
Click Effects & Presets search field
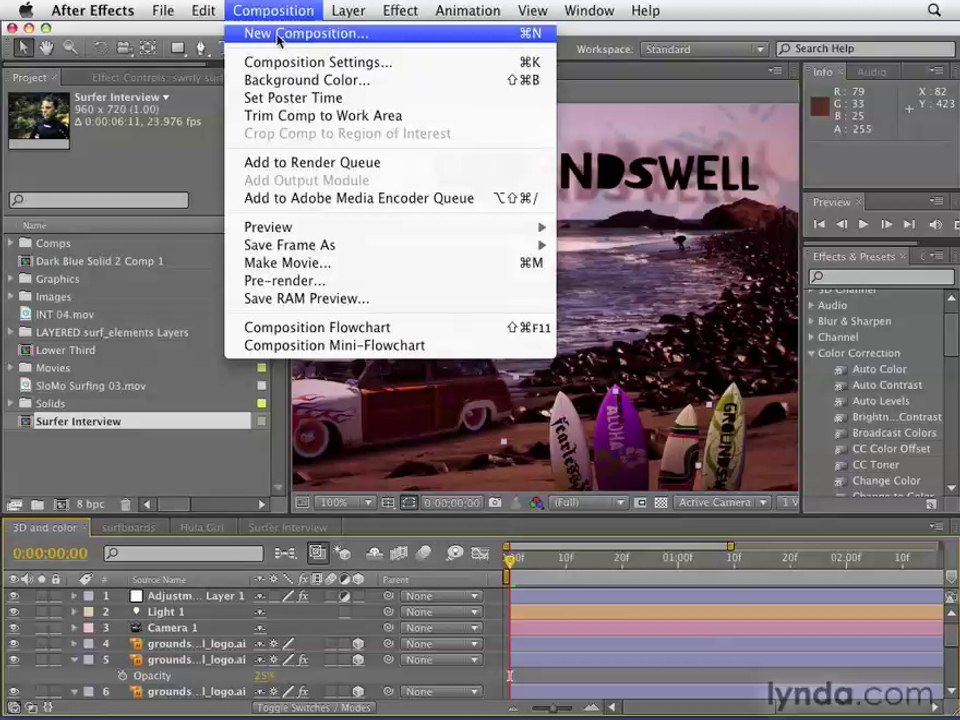coord(881,276)
